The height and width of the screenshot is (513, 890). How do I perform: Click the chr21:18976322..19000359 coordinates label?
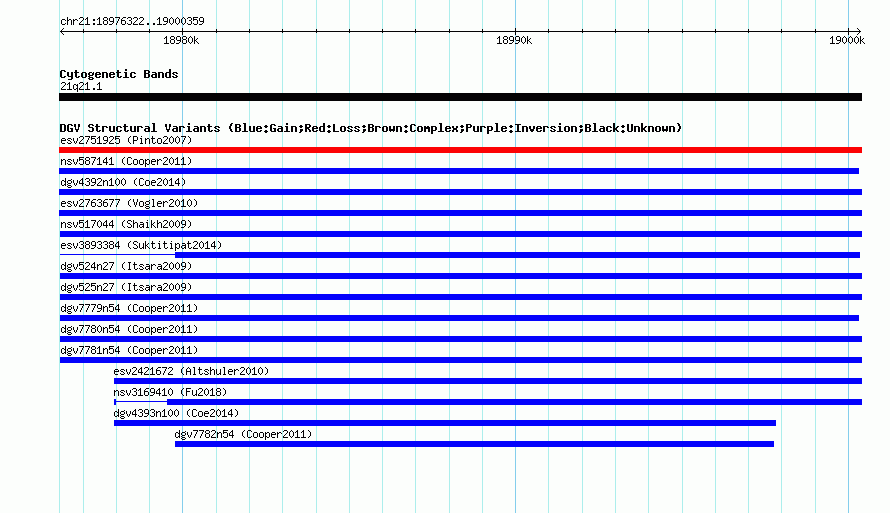(x=132, y=21)
